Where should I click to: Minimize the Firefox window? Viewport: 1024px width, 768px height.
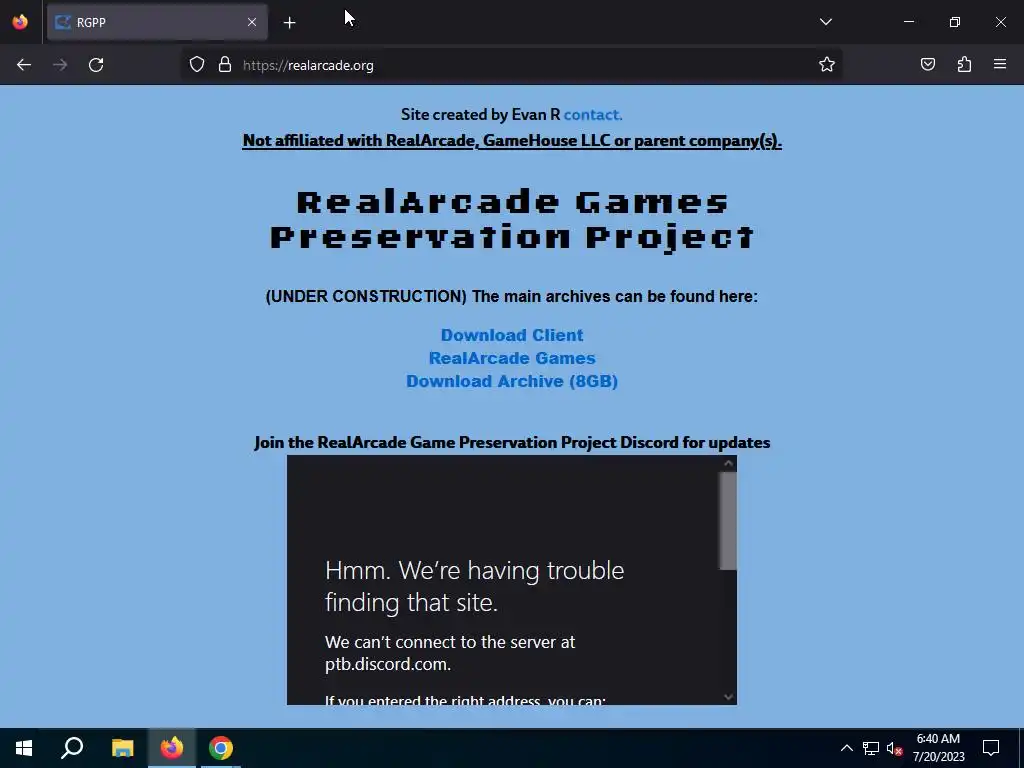[908, 22]
